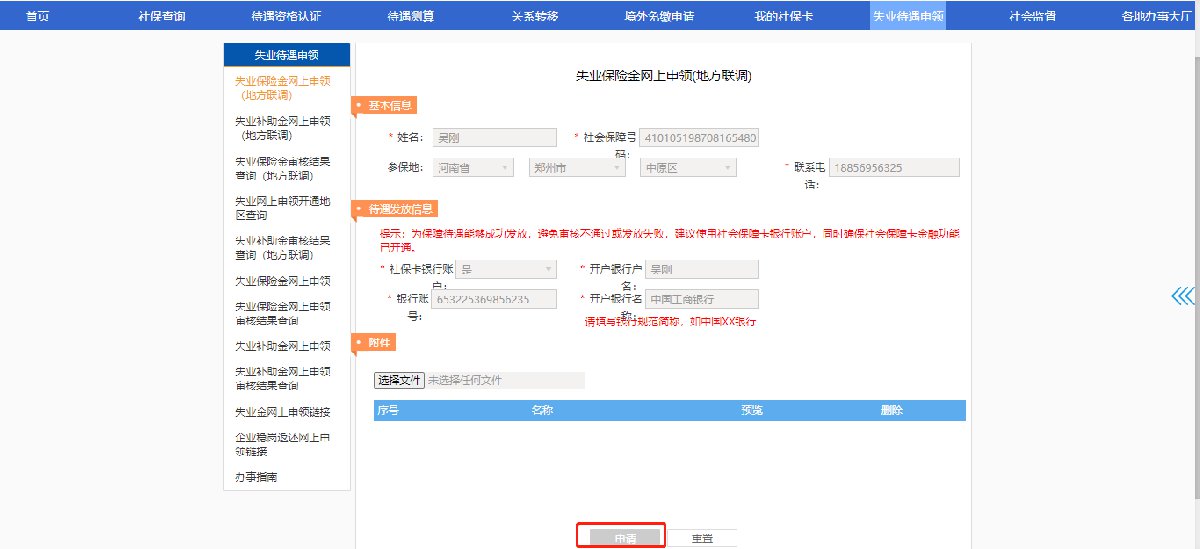This screenshot has height=549, width=1200.
Task: Open the 办事指南 sidebar link
Action: pos(256,477)
